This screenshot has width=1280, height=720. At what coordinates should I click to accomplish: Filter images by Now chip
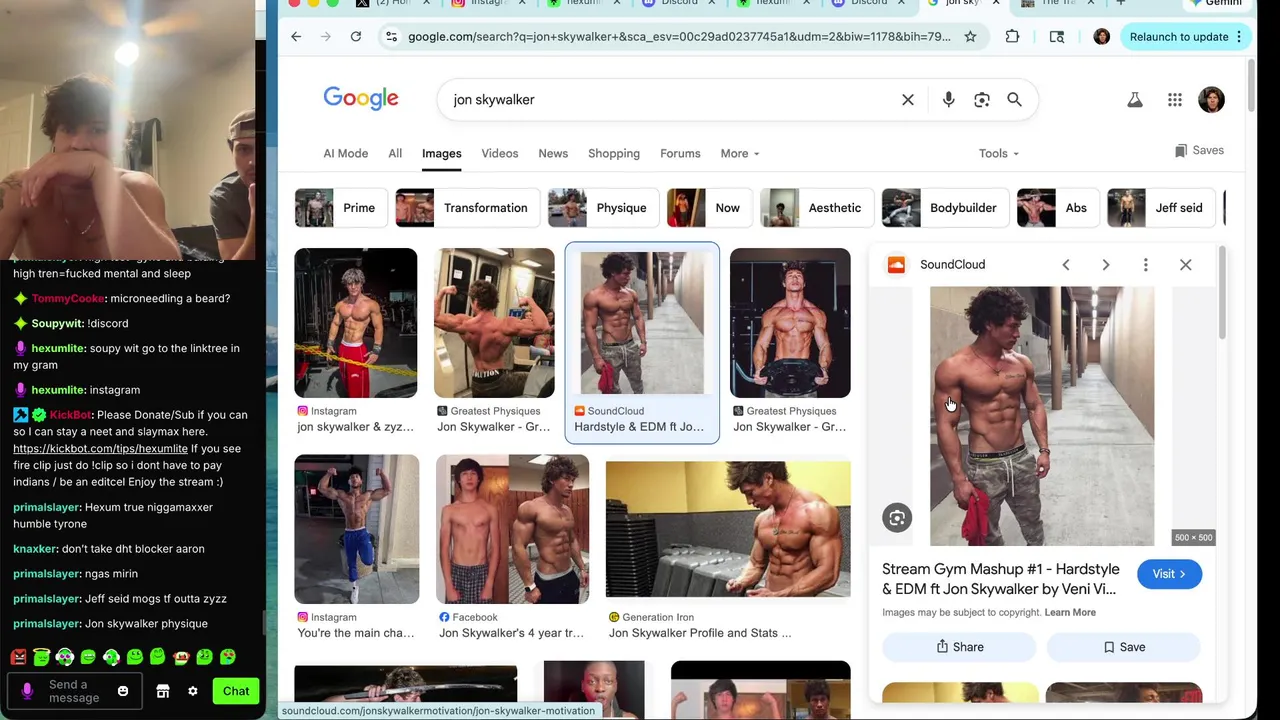tap(709, 208)
